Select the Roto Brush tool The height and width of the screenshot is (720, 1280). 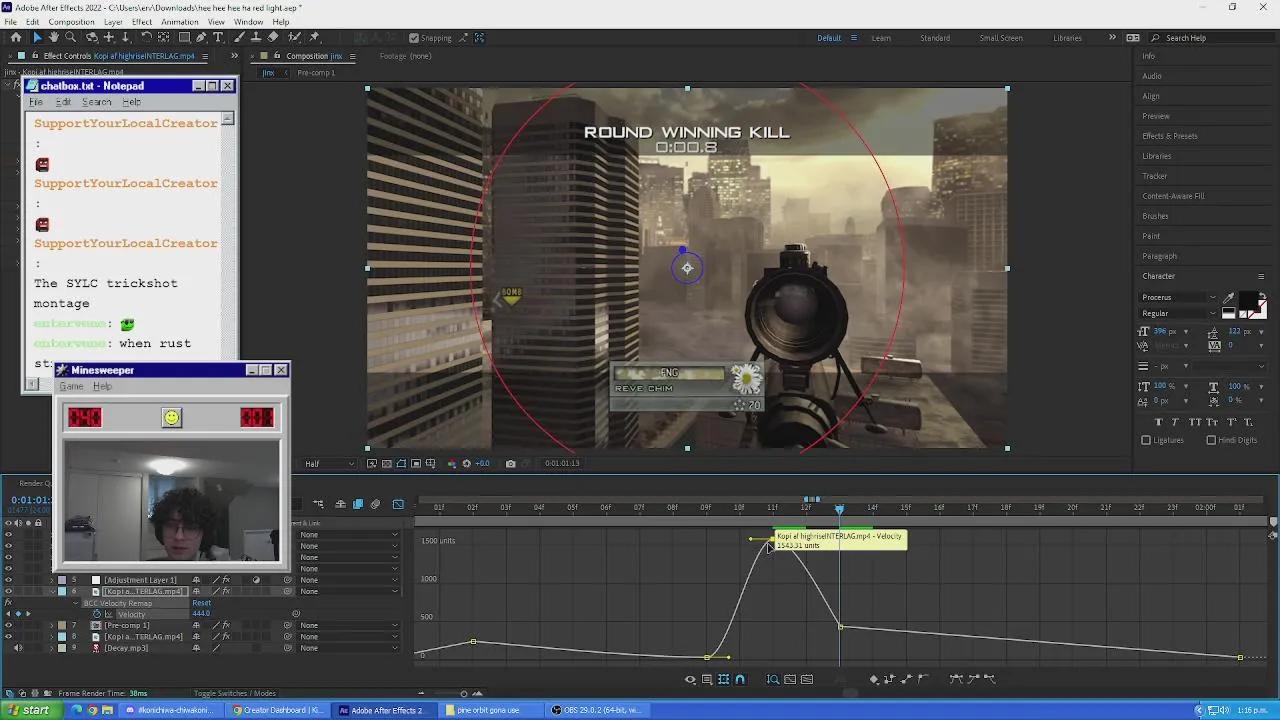point(295,37)
